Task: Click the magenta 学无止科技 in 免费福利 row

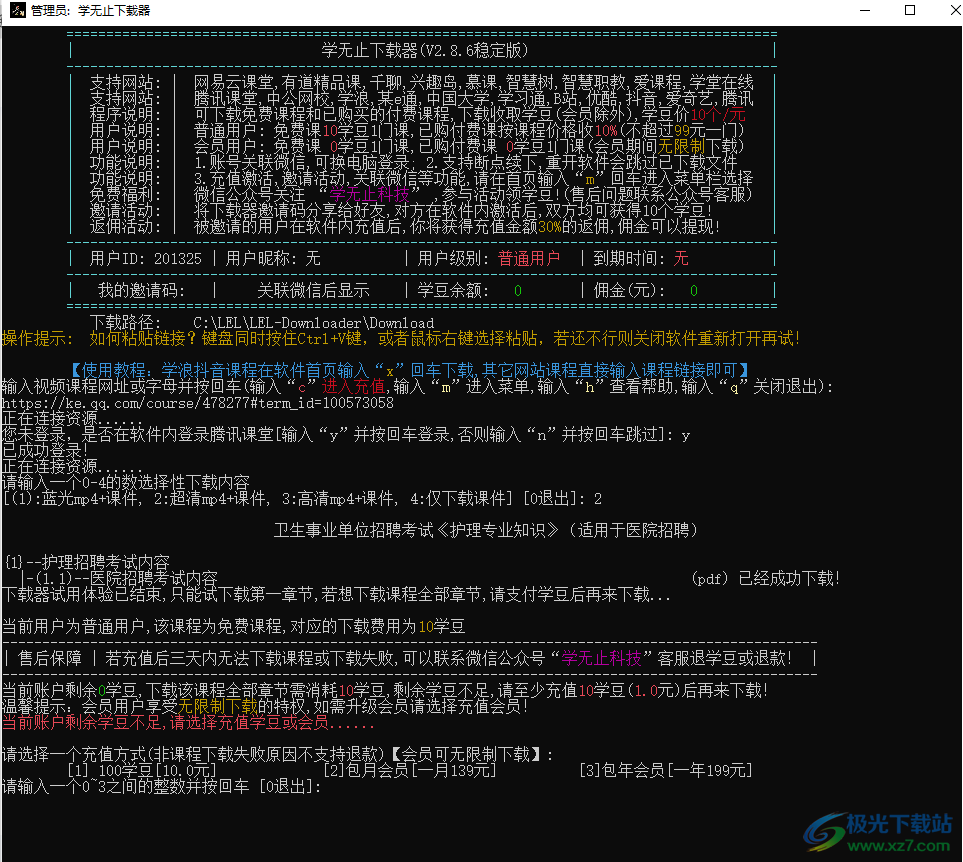Action: (369, 195)
